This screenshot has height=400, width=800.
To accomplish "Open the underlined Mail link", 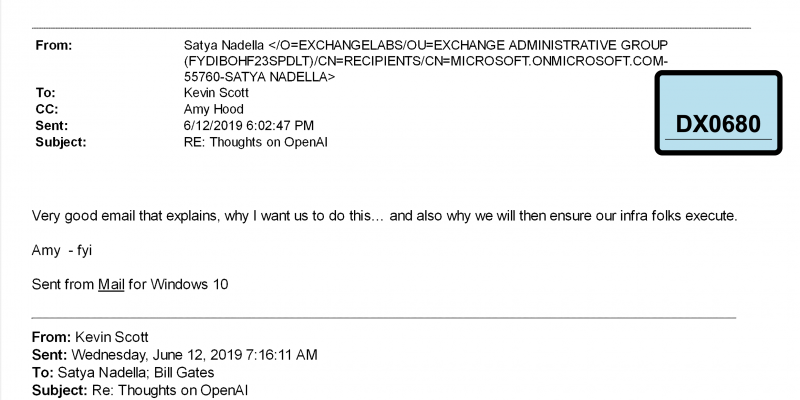I will 111,284.
